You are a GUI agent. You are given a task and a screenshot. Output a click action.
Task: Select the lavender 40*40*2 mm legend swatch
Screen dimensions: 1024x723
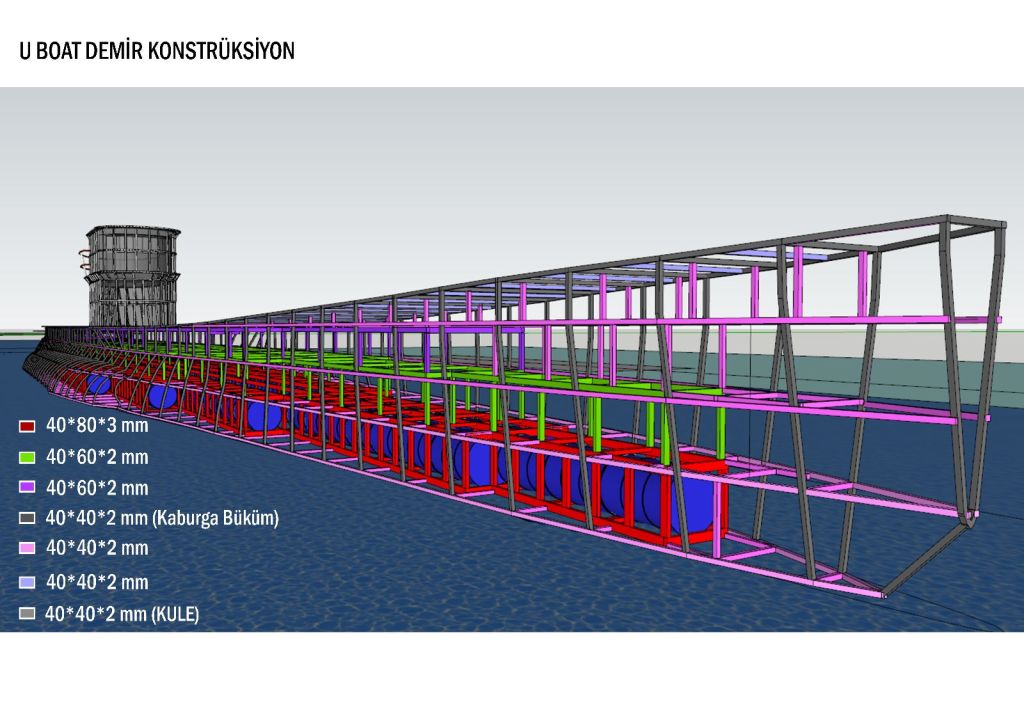coord(27,582)
